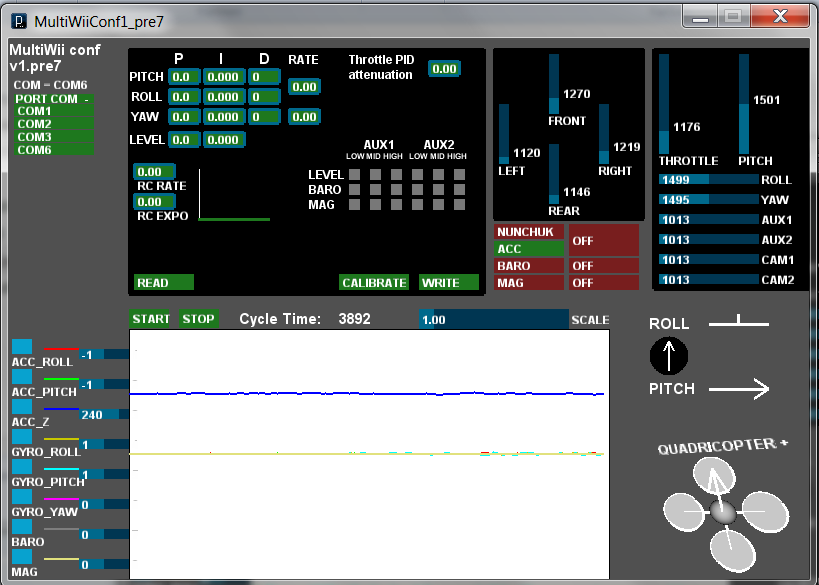
Task: Click the ROLL P value field
Action: [x=184, y=97]
